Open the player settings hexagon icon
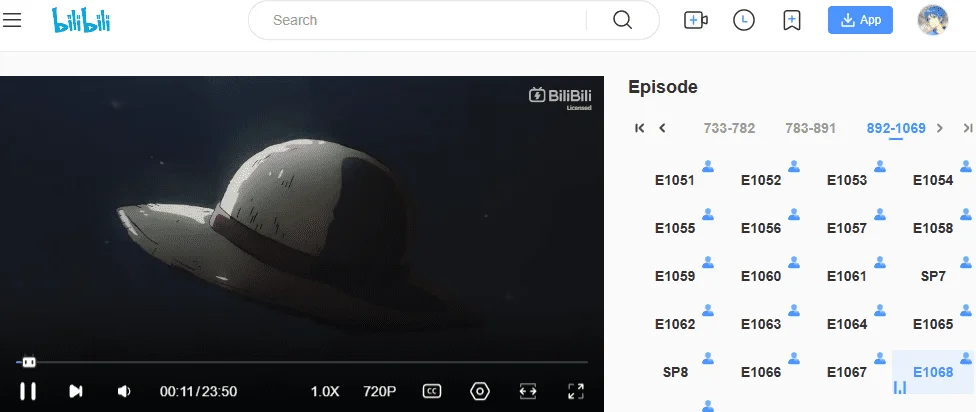The width and height of the screenshot is (976, 412). (x=480, y=391)
